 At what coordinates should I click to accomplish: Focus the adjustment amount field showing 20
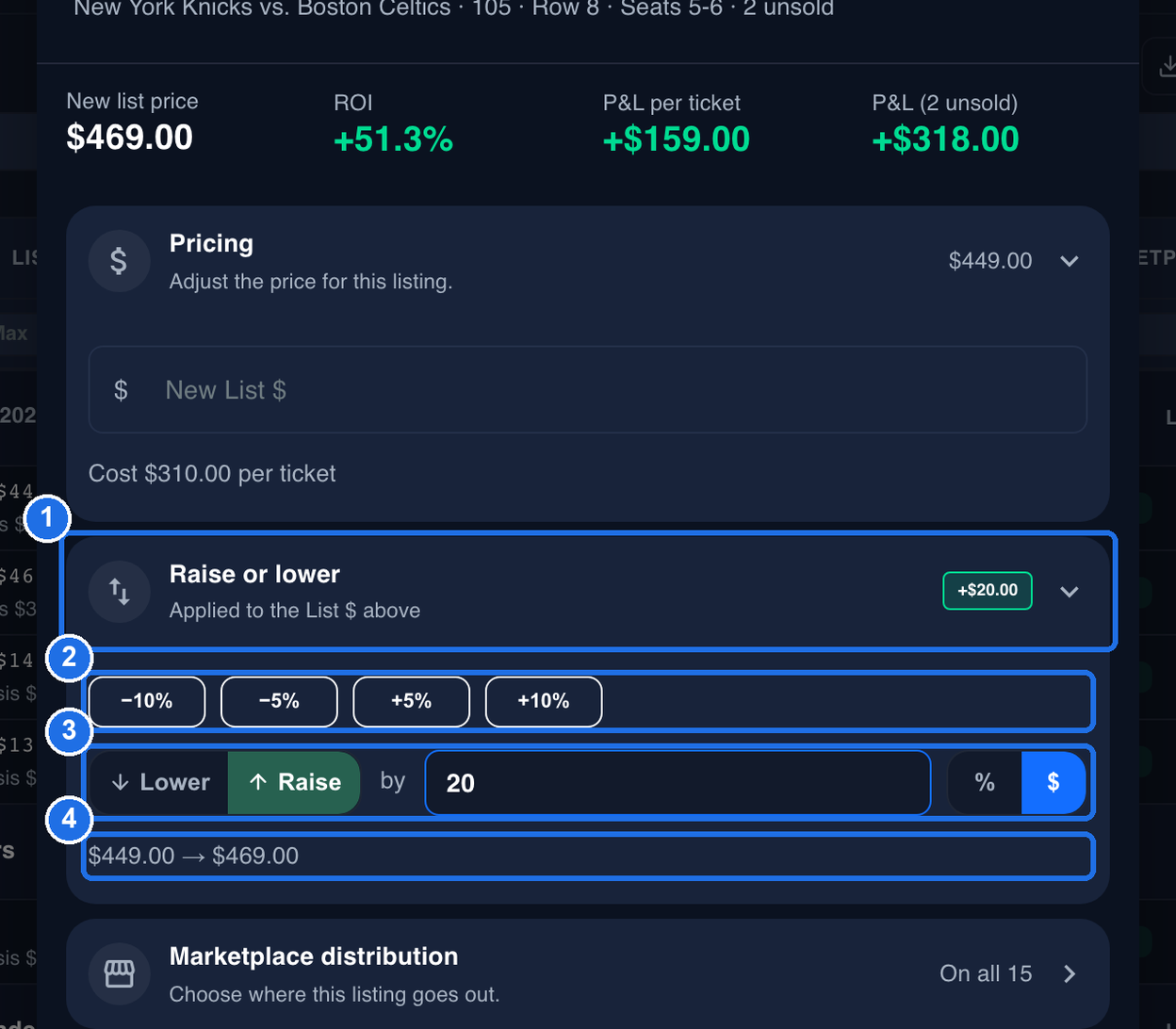coord(678,783)
